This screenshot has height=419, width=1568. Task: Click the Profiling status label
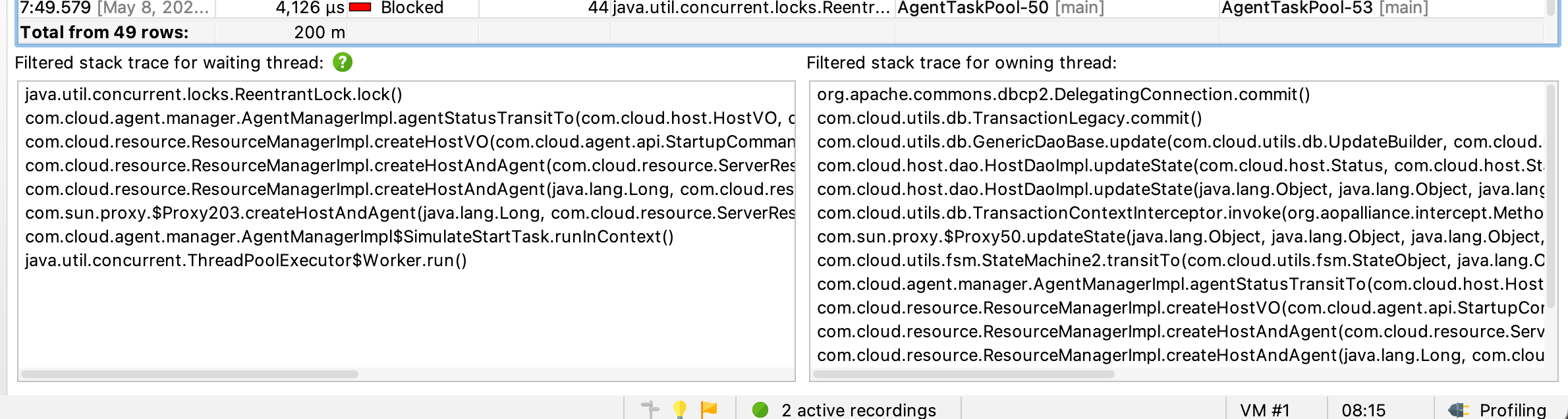coord(1512,410)
